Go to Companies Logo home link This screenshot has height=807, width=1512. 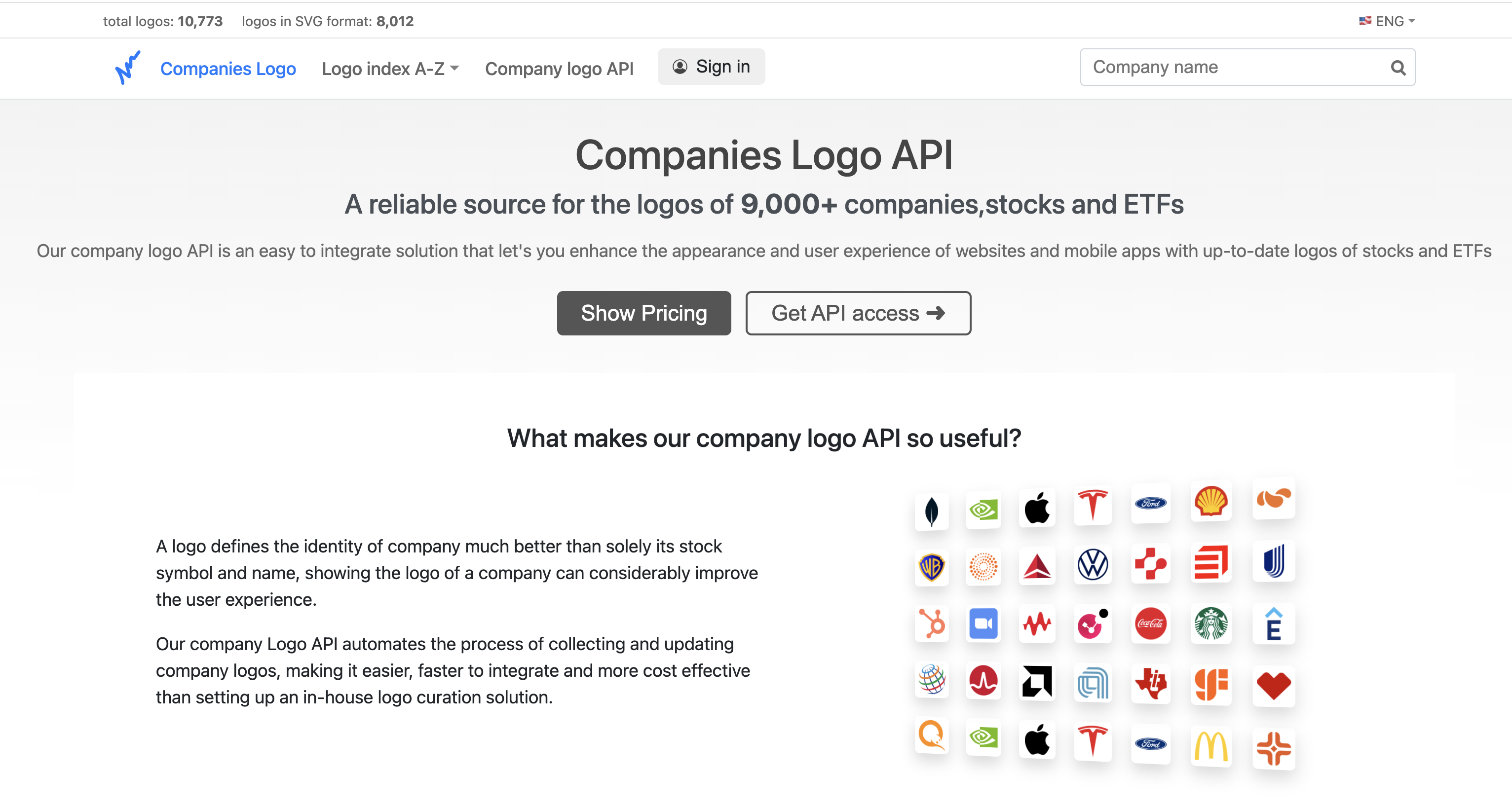pyautogui.click(x=228, y=69)
